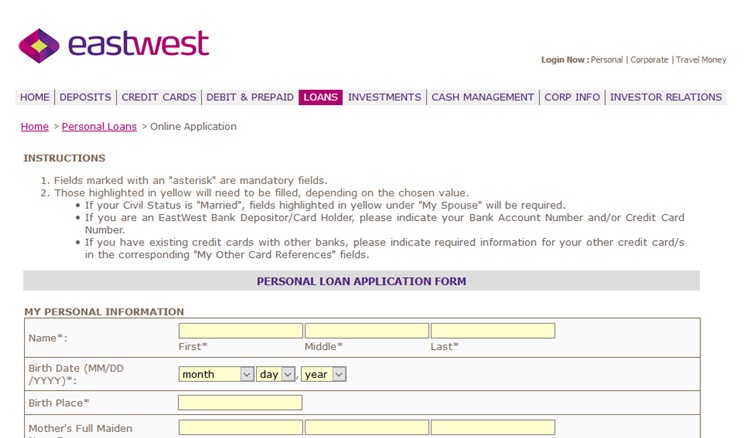Go to CASH MANAGEMENT menu
The image size is (750, 438).
tap(483, 98)
